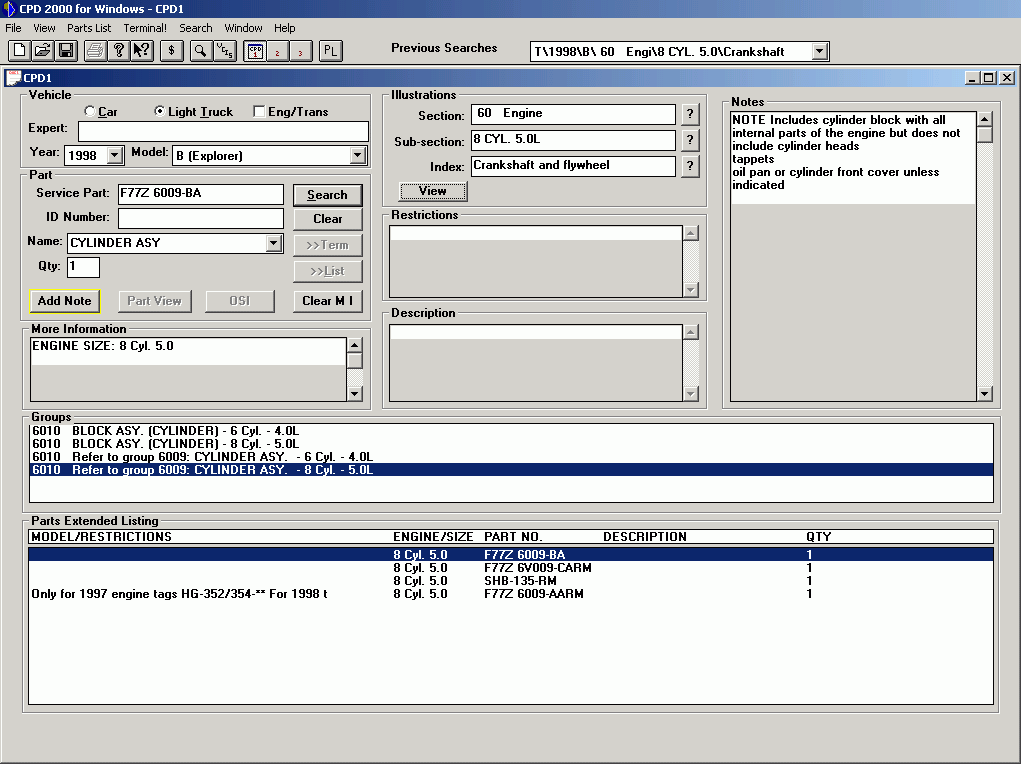This screenshot has height=764, width=1021.
Task: Click the CPD 2000 application title icon
Action: tap(9, 8)
